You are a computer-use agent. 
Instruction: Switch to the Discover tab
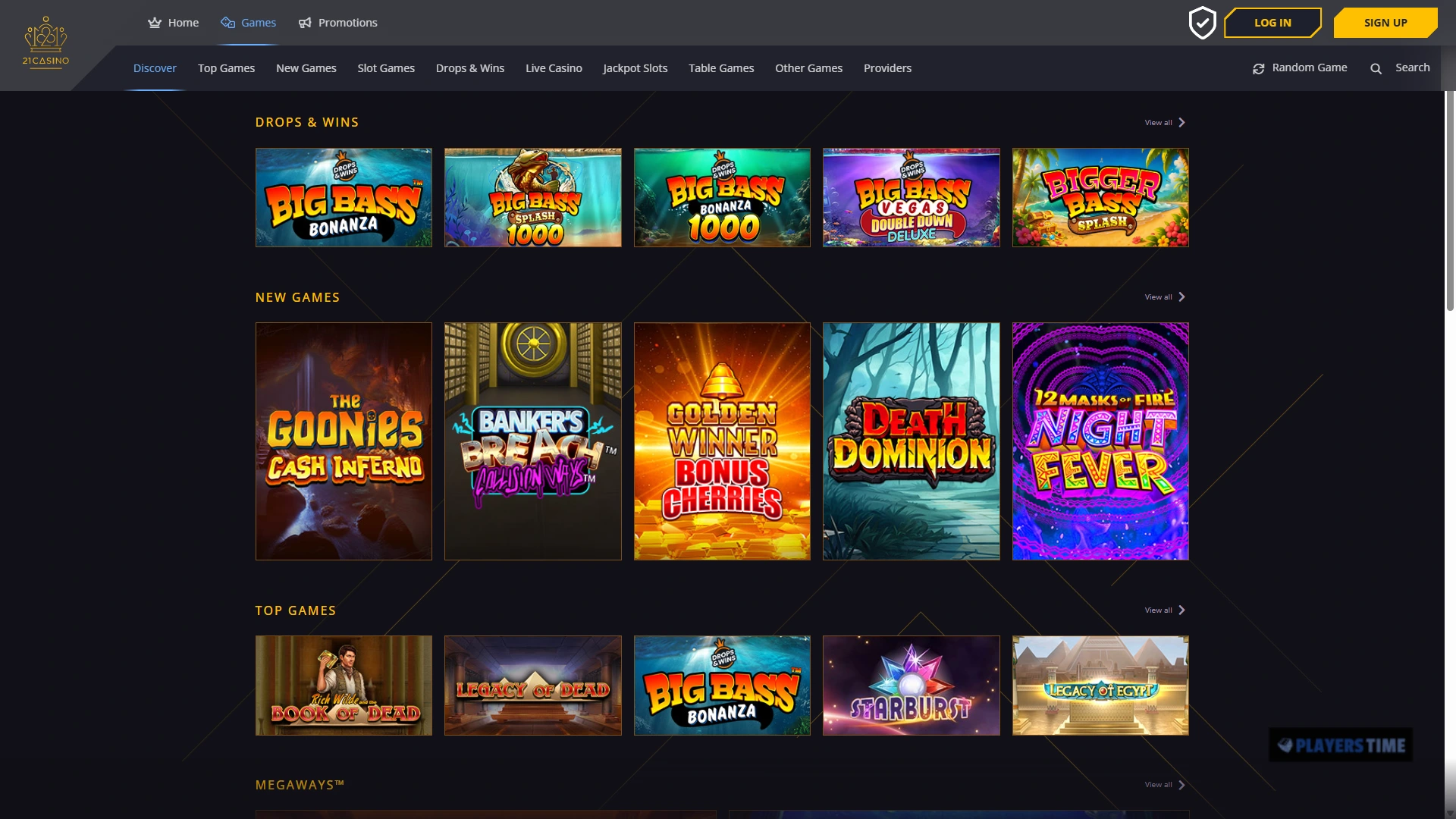pyautogui.click(x=155, y=68)
